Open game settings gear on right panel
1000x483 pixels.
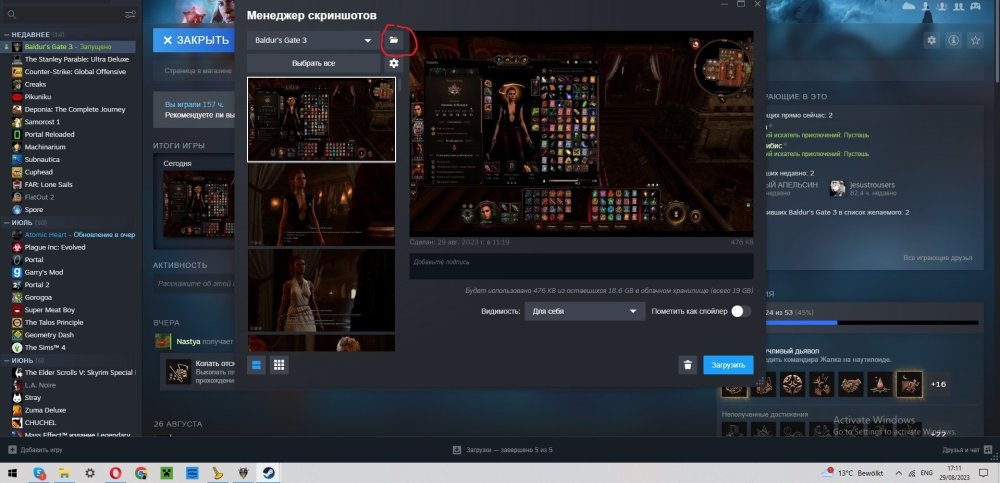click(x=931, y=40)
